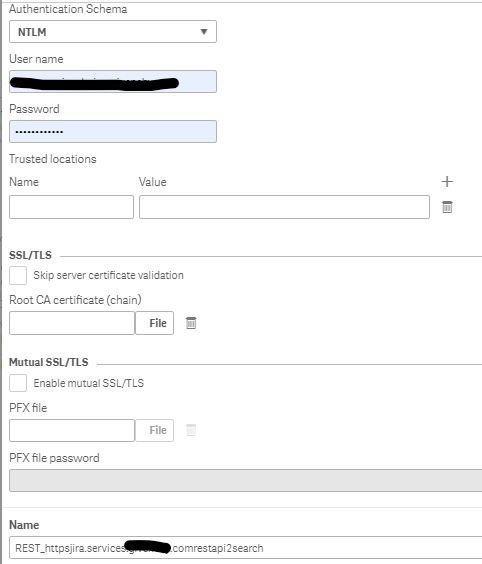Click the Trusted locations Value field
Viewport: 482px width, 564px height.
point(284,207)
